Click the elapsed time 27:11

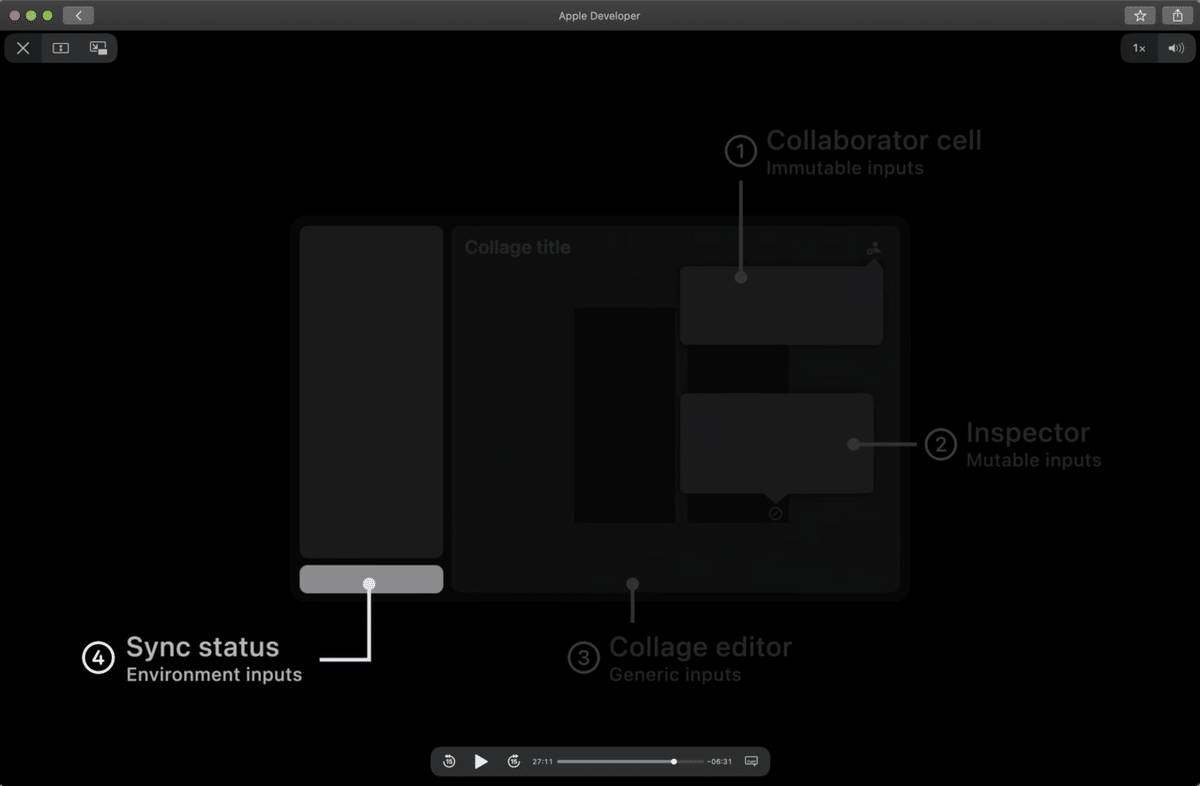[x=542, y=761]
